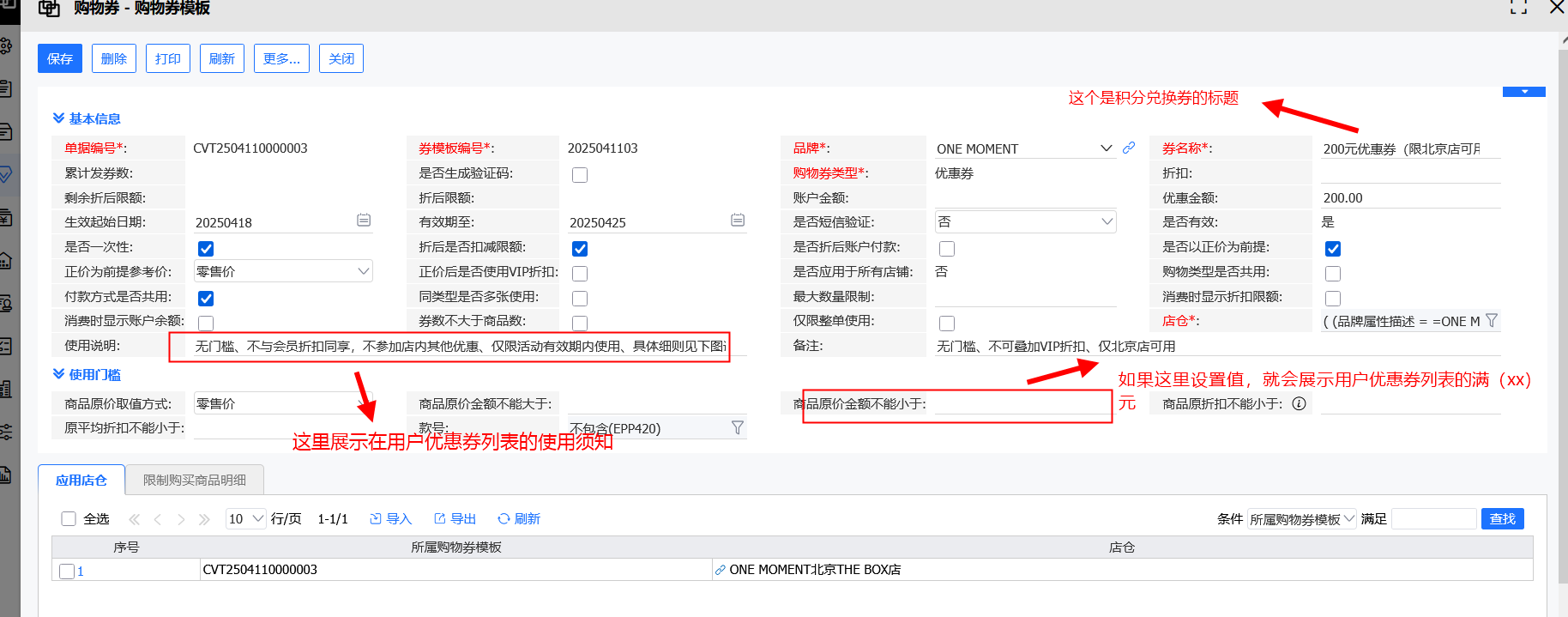
Task: Enable the 是否生成验证码 checkbox
Action: [x=580, y=175]
